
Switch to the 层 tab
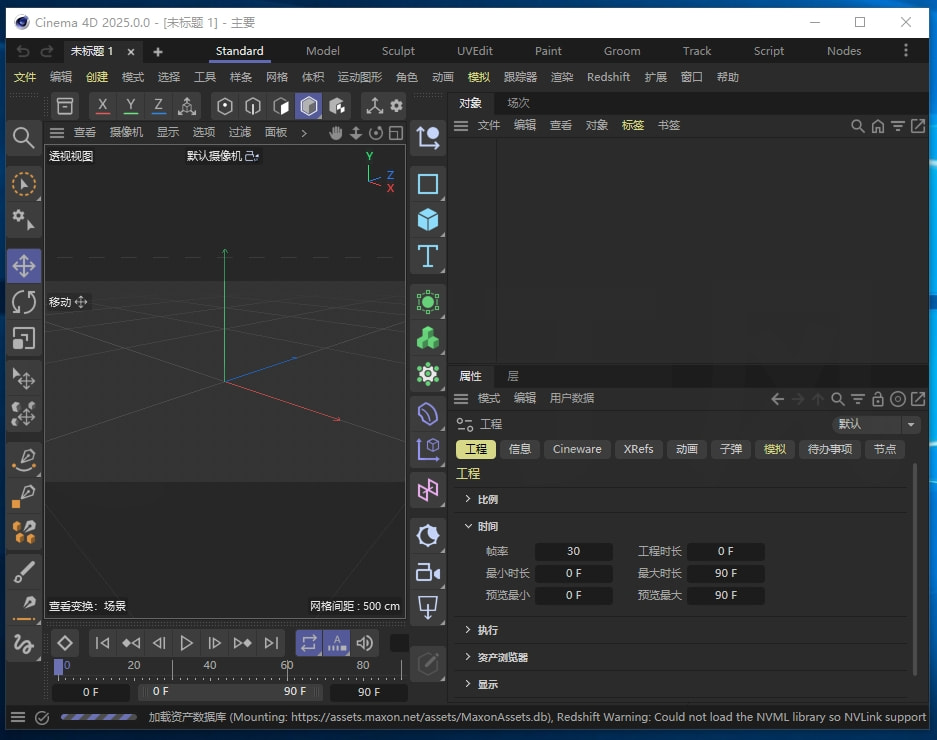(x=513, y=376)
